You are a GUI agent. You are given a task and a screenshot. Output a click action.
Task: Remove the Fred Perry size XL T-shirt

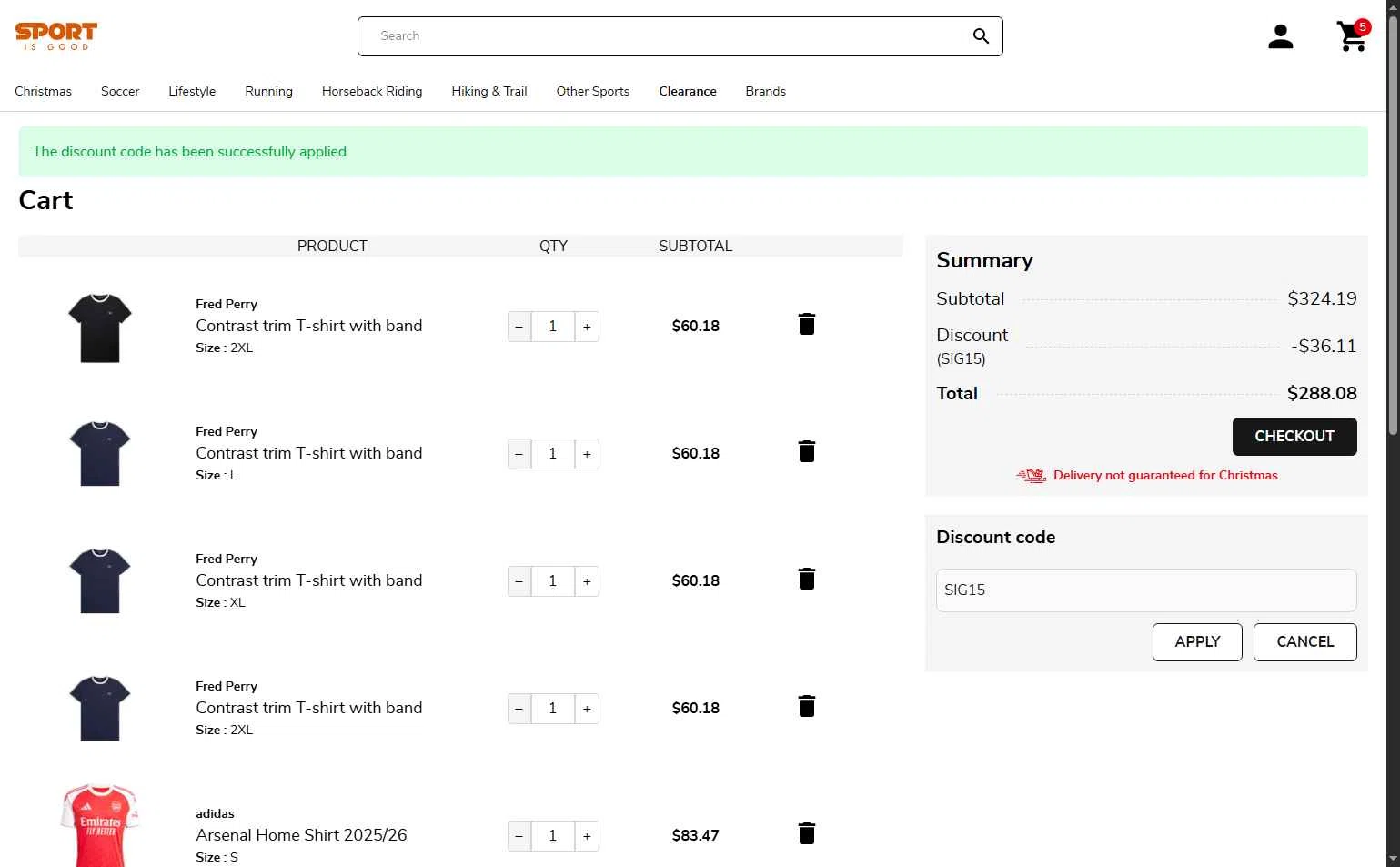click(x=807, y=579)
